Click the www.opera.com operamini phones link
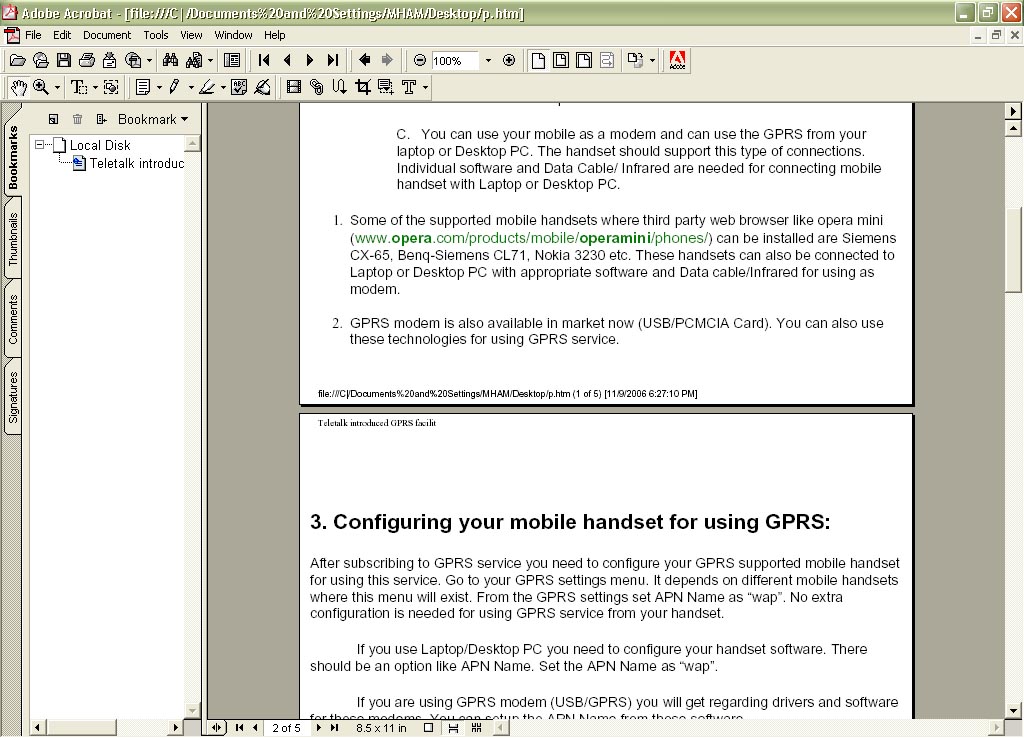This screenshot has height=738, width=1024. point(531,238)
